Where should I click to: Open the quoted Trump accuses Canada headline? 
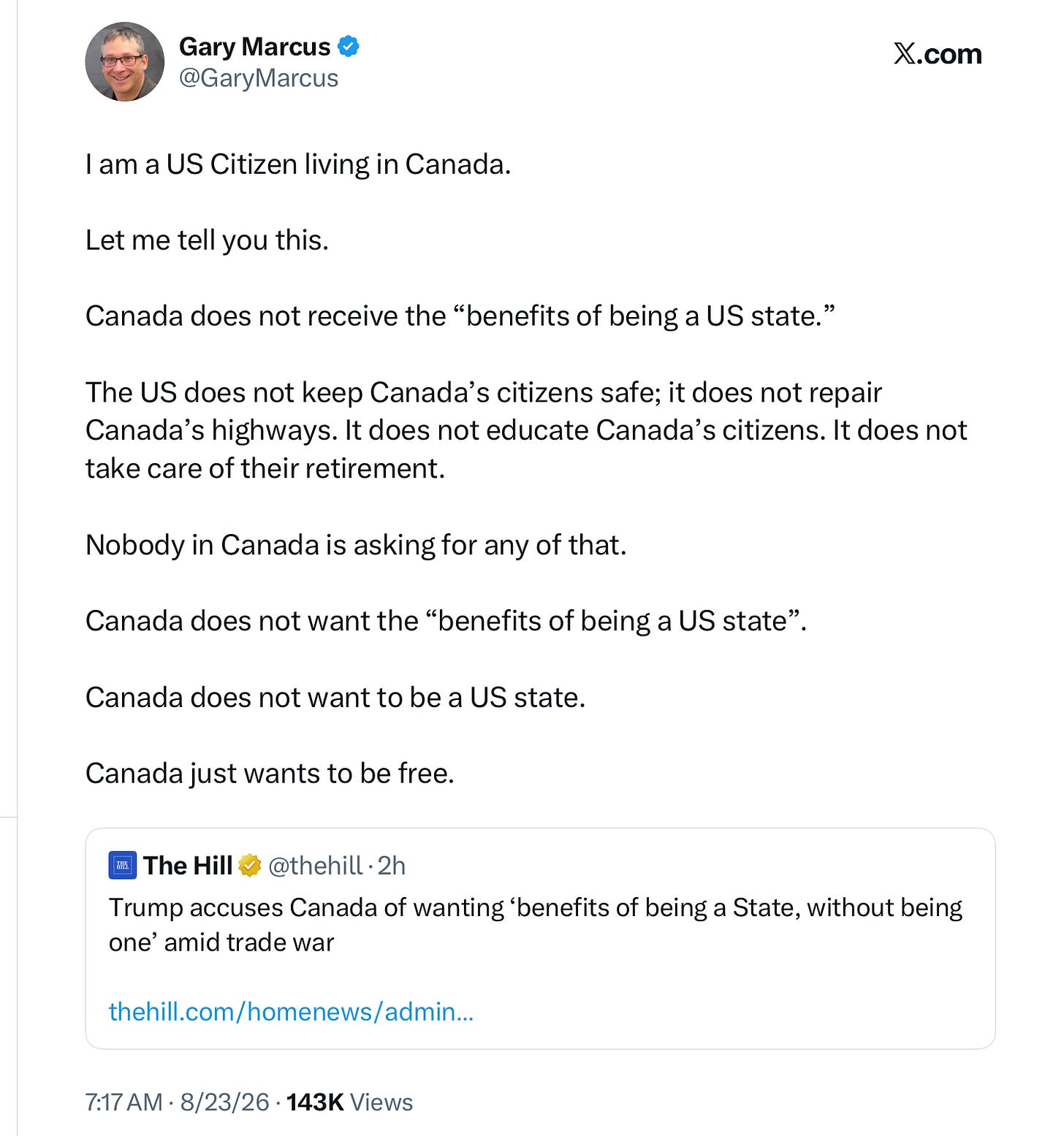(536, 924)
